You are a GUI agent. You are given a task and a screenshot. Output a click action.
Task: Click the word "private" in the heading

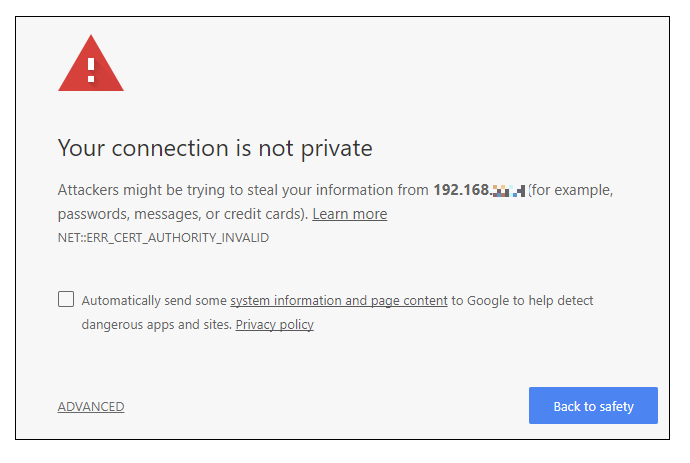335,149
